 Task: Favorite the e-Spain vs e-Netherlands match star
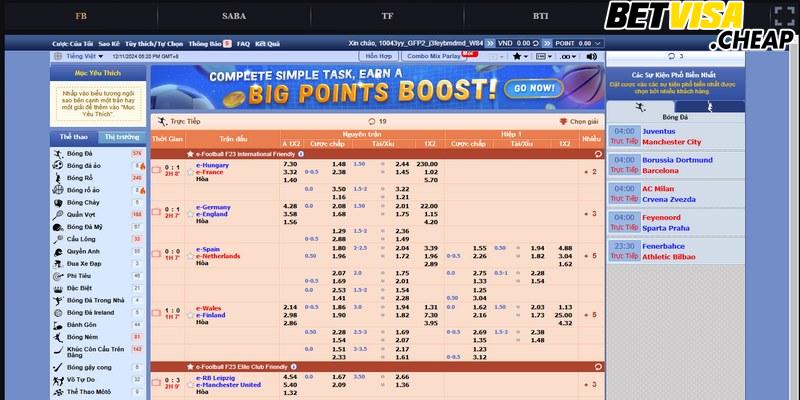pos(191,256)
